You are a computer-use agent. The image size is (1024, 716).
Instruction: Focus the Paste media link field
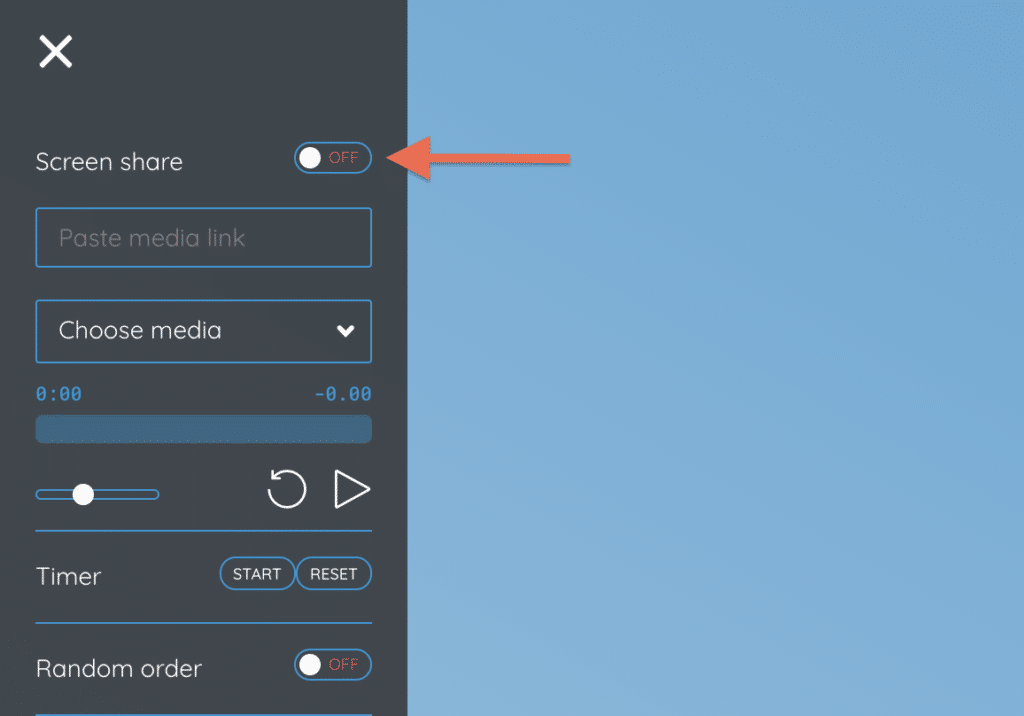(x=204, y=238)
